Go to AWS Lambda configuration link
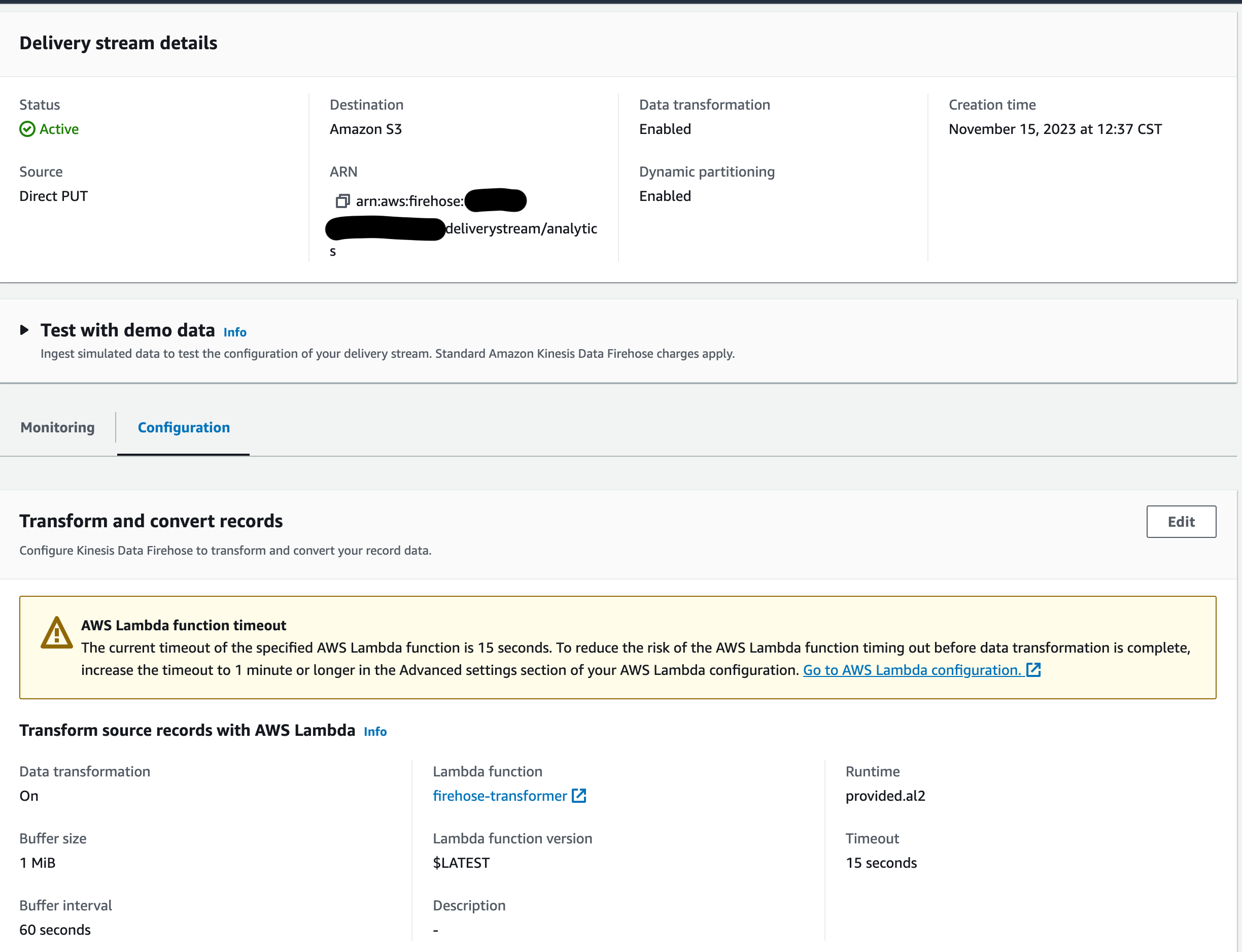 911,670
